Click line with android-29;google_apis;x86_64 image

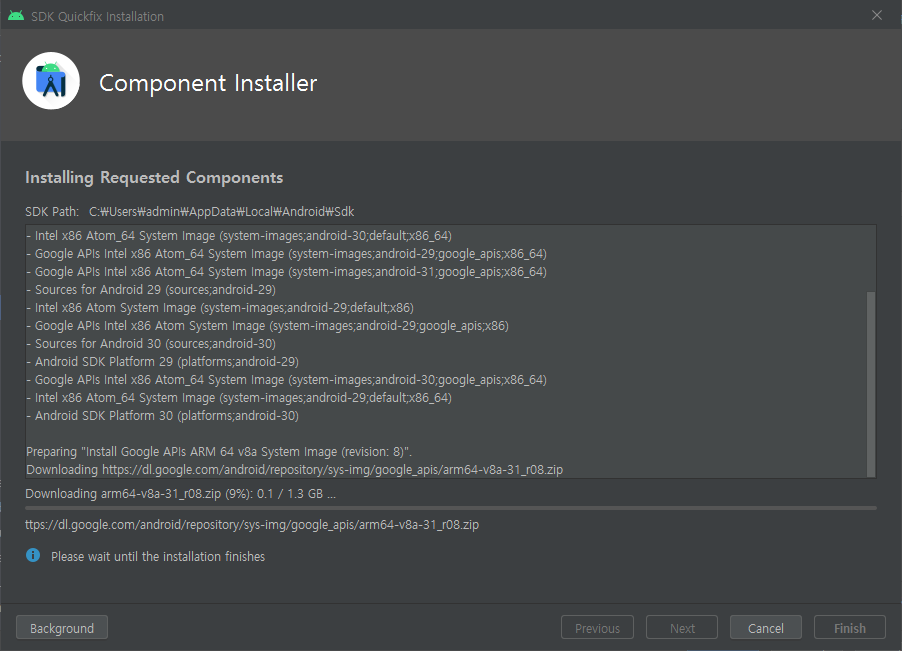[286, 254]
